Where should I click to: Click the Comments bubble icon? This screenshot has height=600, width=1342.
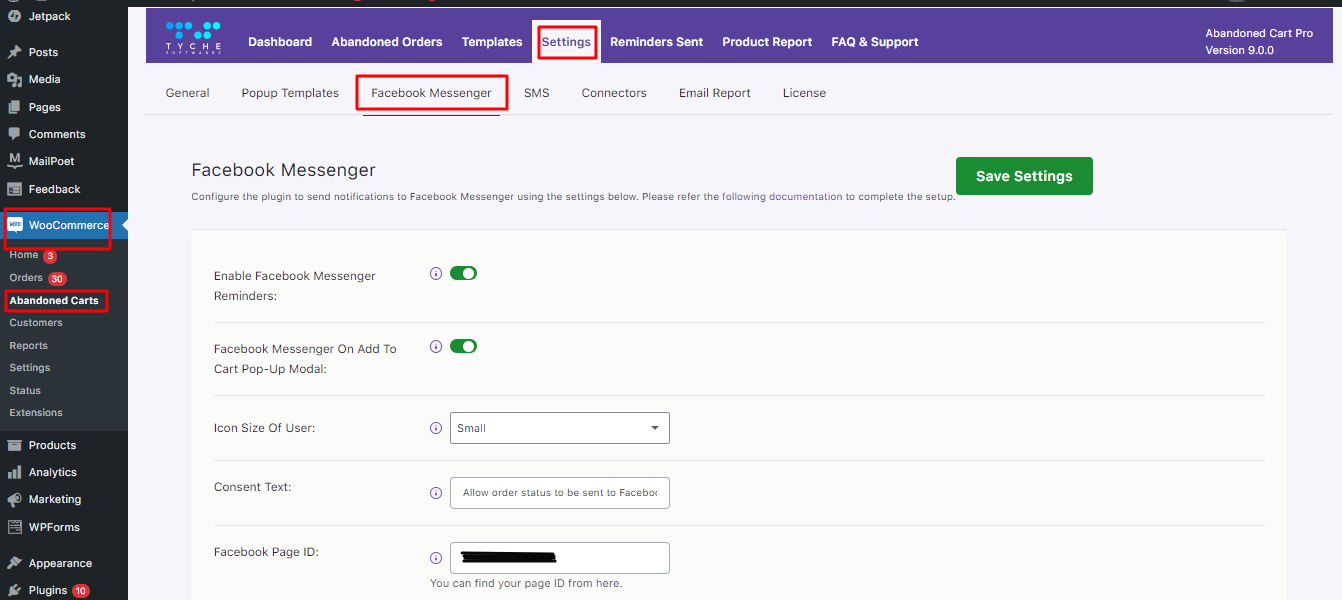point(14,134)
